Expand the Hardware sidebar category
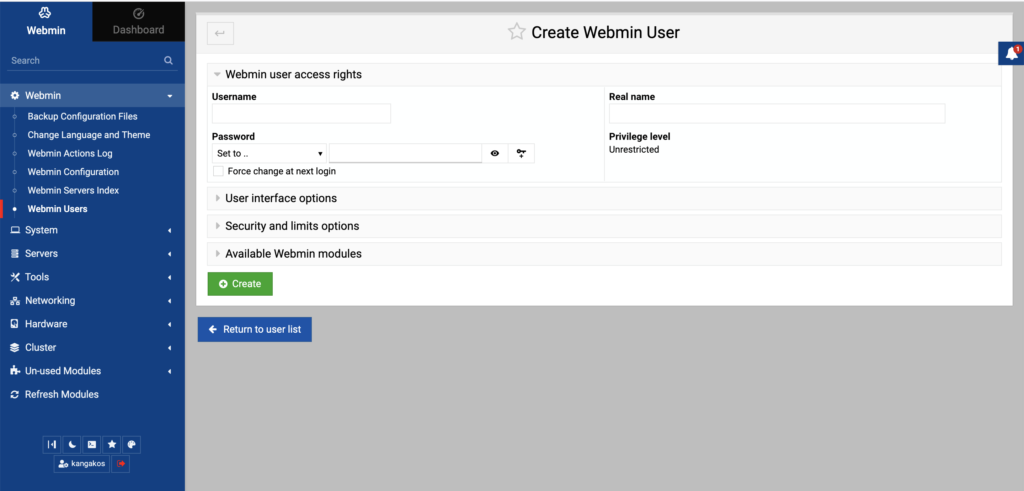The width and height of the screenshot is (1024, 491). tap(92, 324)
